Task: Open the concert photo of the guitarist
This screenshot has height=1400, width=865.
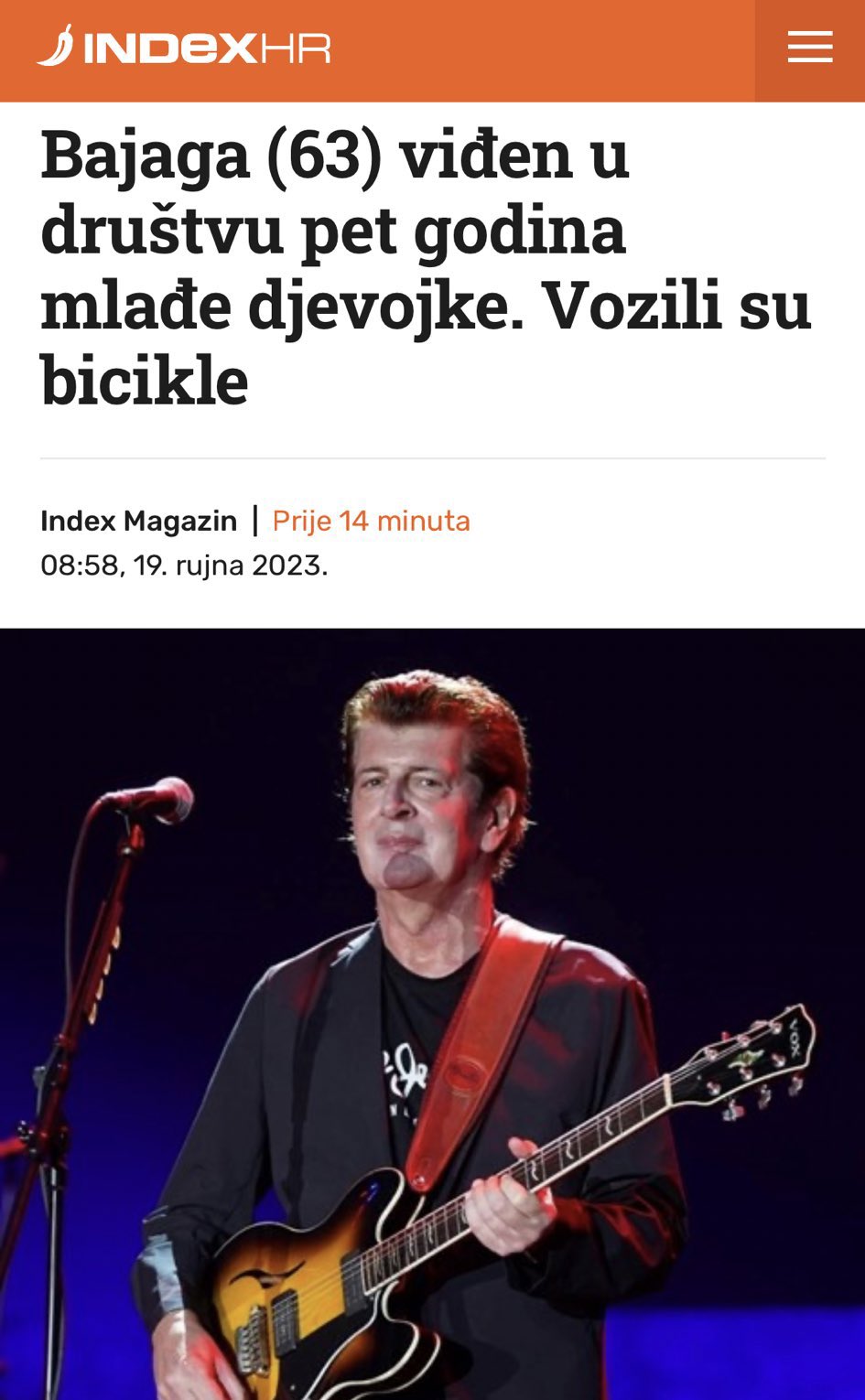Action: click(x=432, y=1014)
